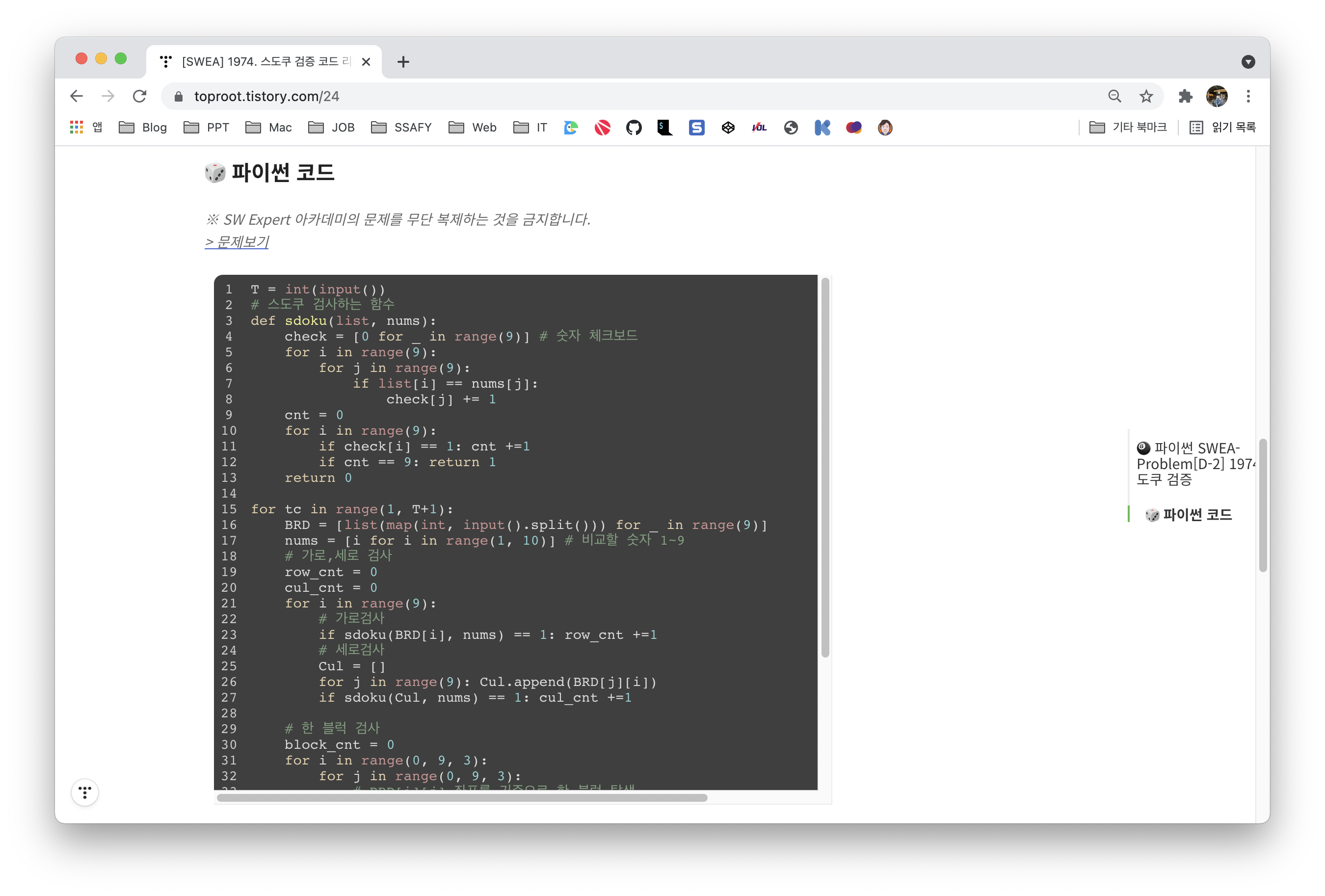Viewport: 1325px width, 896px height.
Task: Bookmark this page with the star icon
Action: 1146,96
